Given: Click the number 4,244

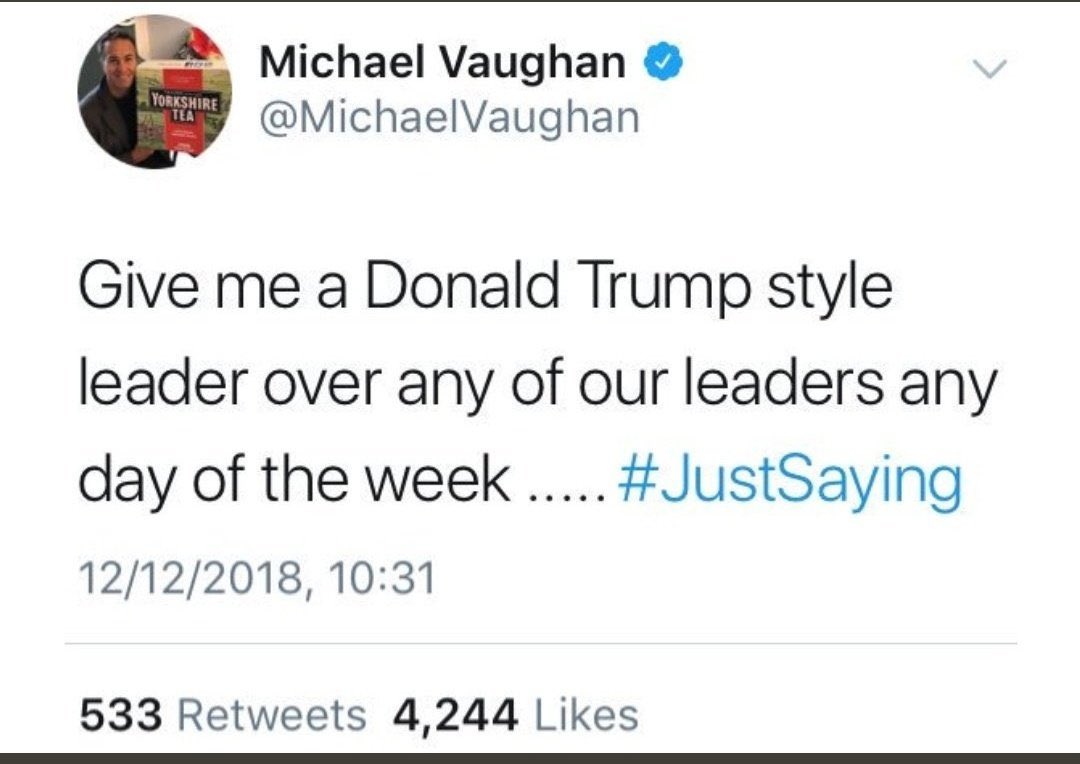Looking at the screenshot, I should (x=455, y=716).
